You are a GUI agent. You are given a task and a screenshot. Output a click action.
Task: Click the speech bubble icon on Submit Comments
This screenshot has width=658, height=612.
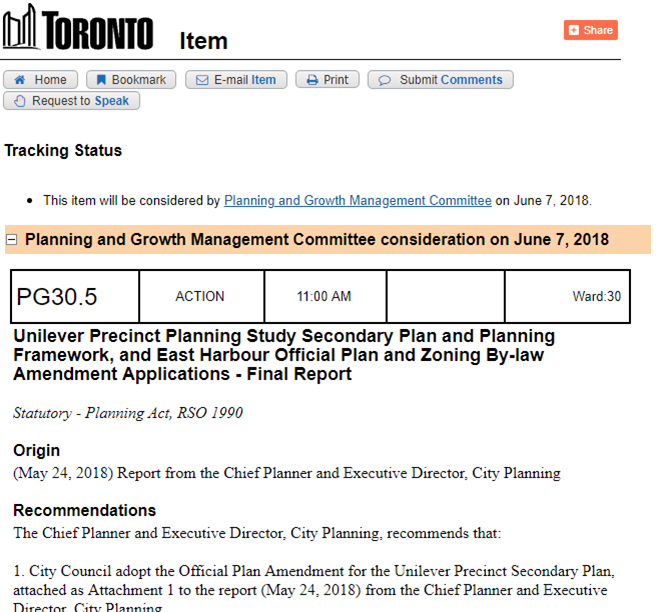[x=385, y=80]
